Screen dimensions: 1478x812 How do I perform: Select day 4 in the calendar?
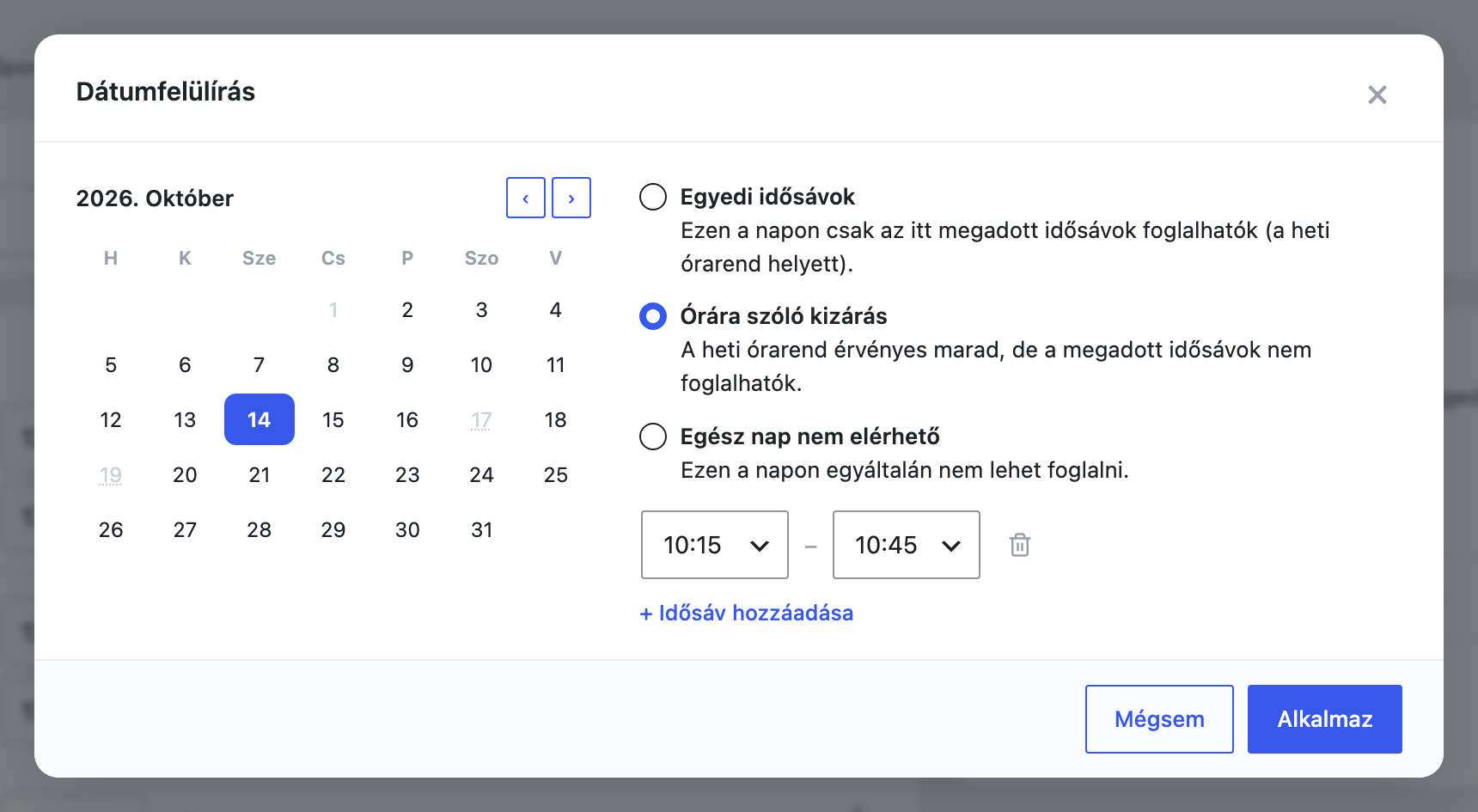tap(556, 309)
